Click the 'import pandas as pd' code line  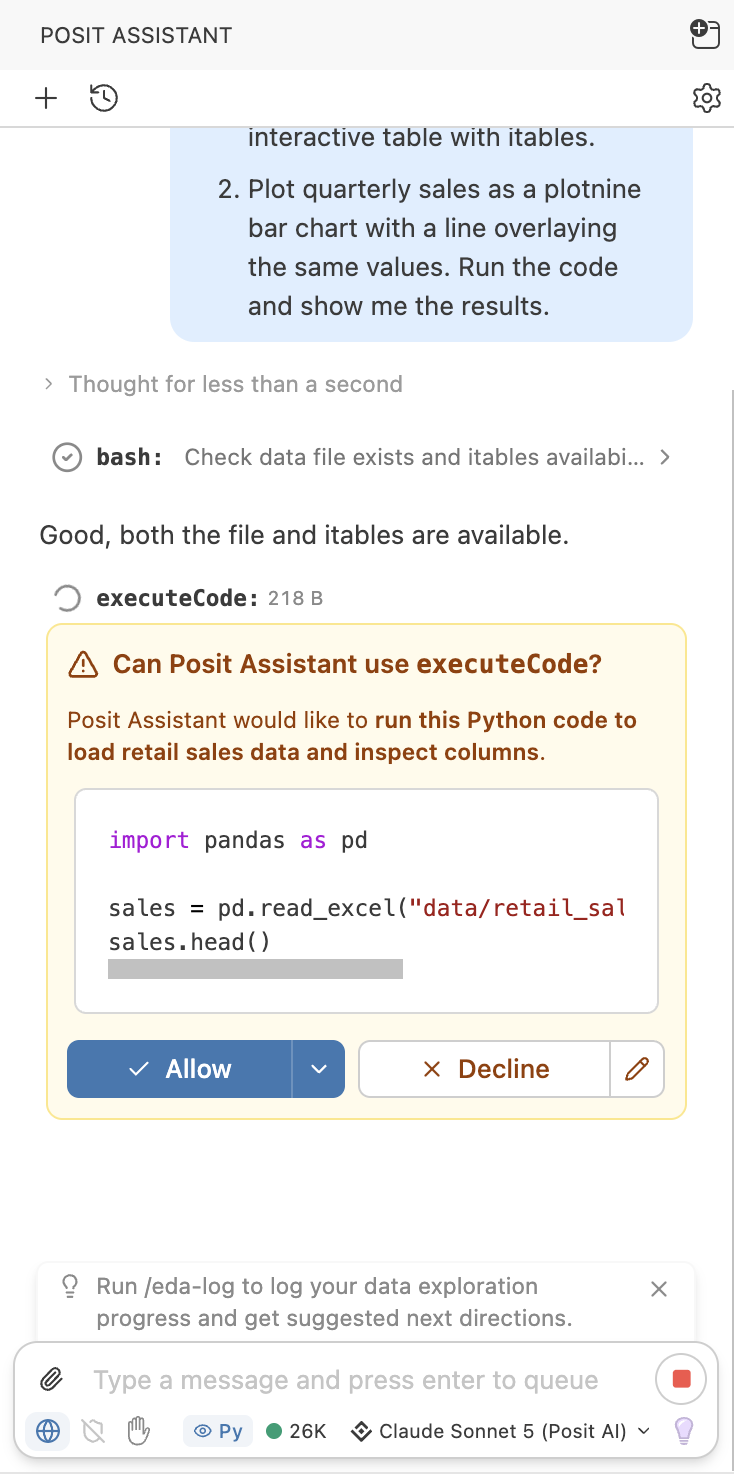click(x=238, y=840)
